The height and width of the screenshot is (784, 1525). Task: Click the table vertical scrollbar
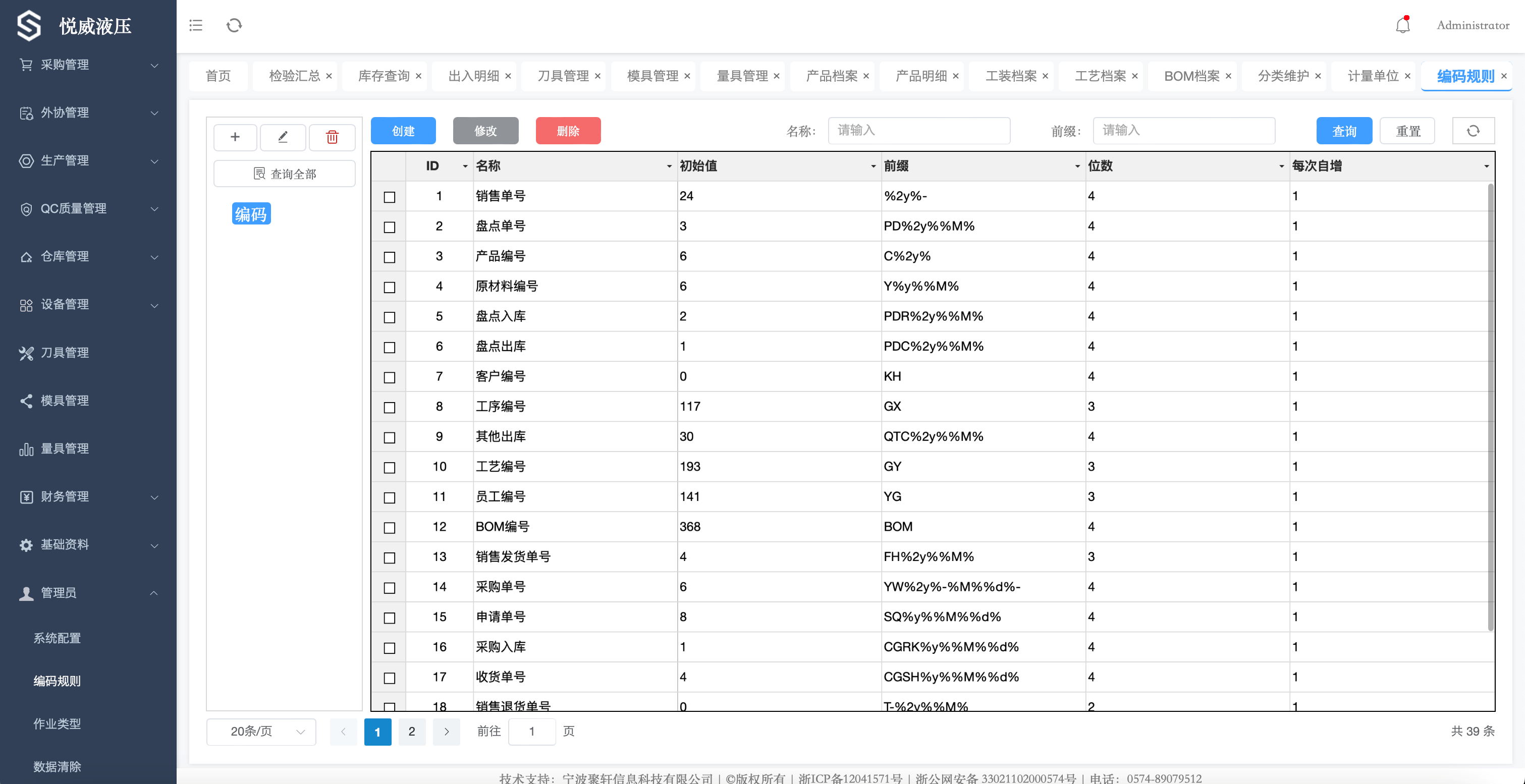[1490, 407]
